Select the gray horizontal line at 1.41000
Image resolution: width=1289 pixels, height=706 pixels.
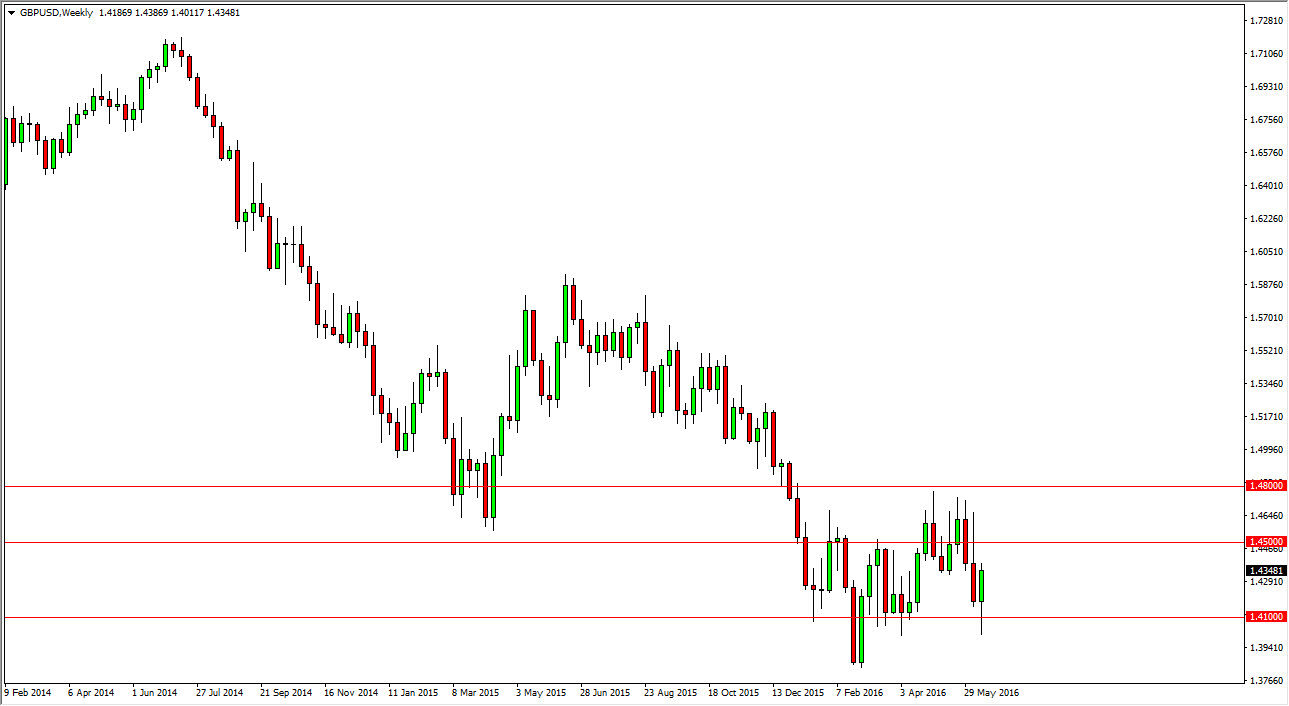coord(623,617)
